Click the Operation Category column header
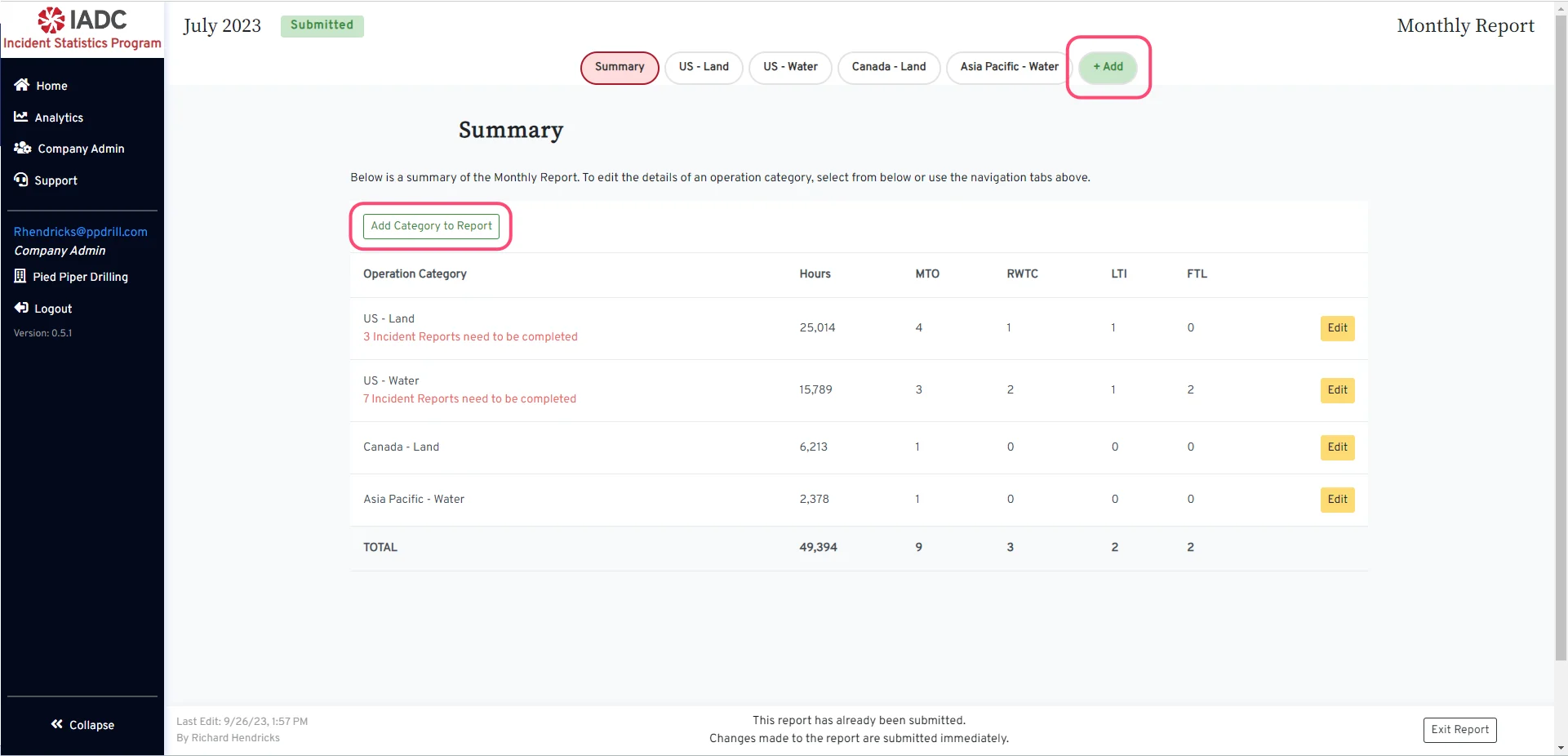This screenshot has height=756, width=1568. (415, 274)
